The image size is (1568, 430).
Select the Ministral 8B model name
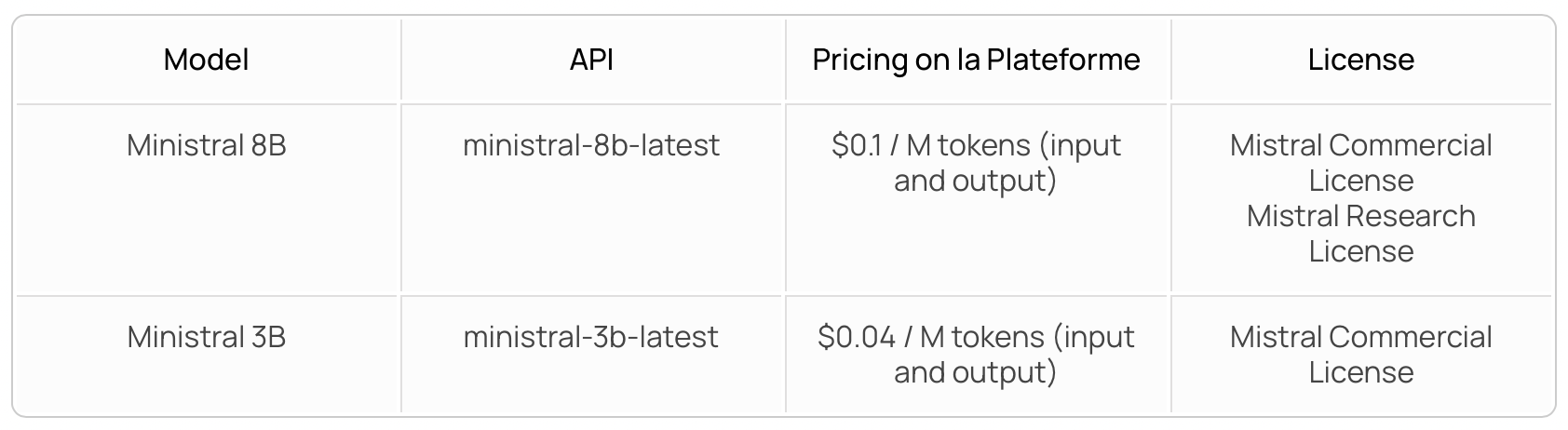206,145
